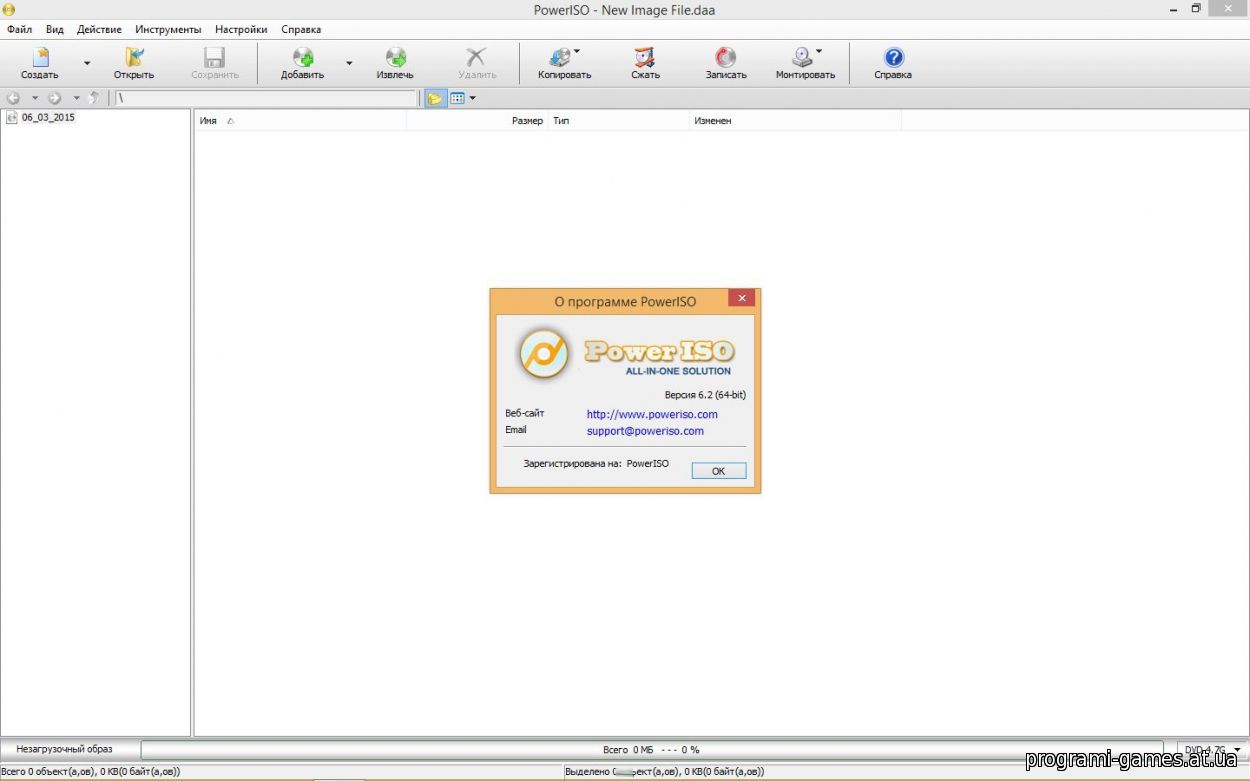Sort by the Изменен column header

796,121
